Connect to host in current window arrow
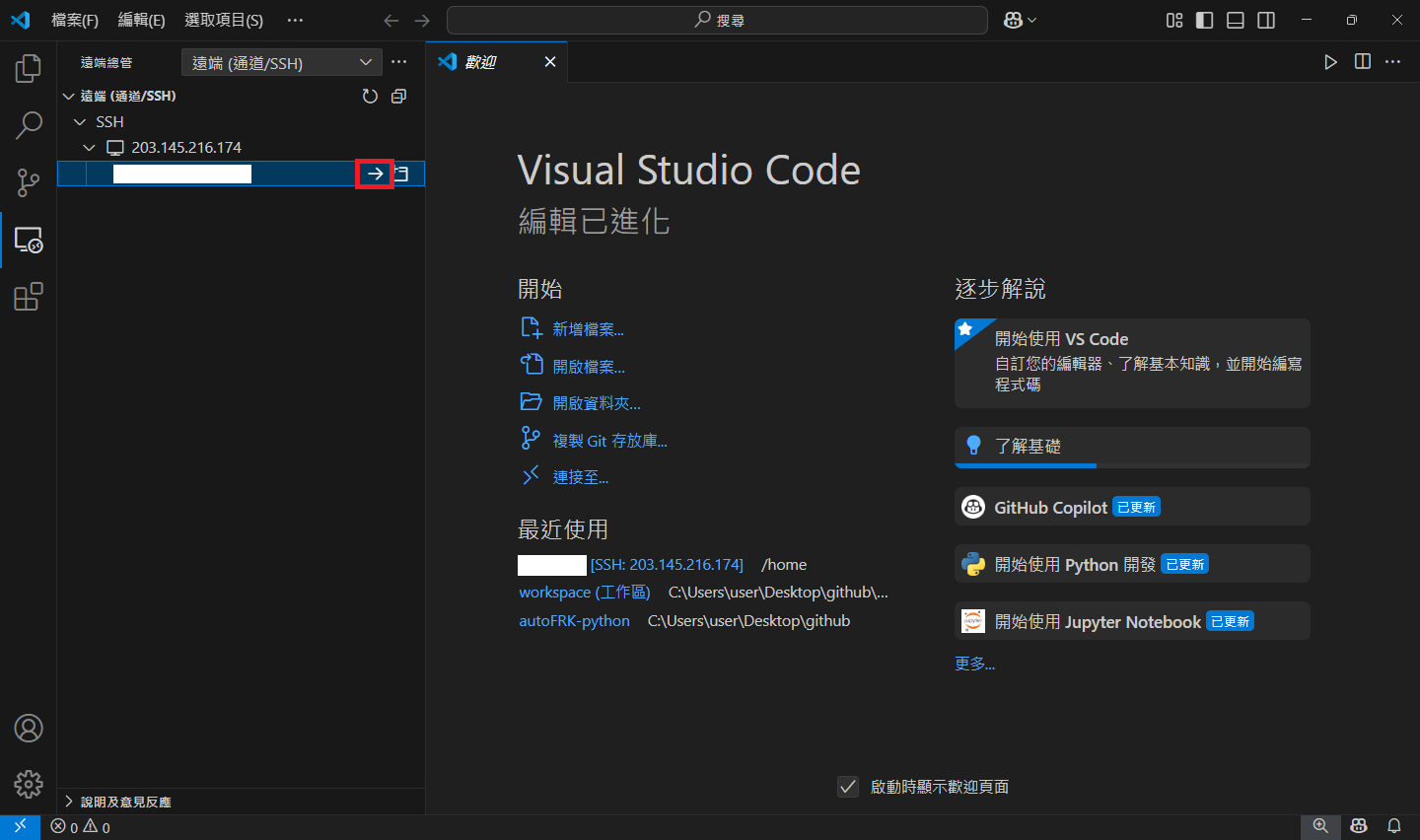This screenshot has width=1420, height=840. click(375, 174)
